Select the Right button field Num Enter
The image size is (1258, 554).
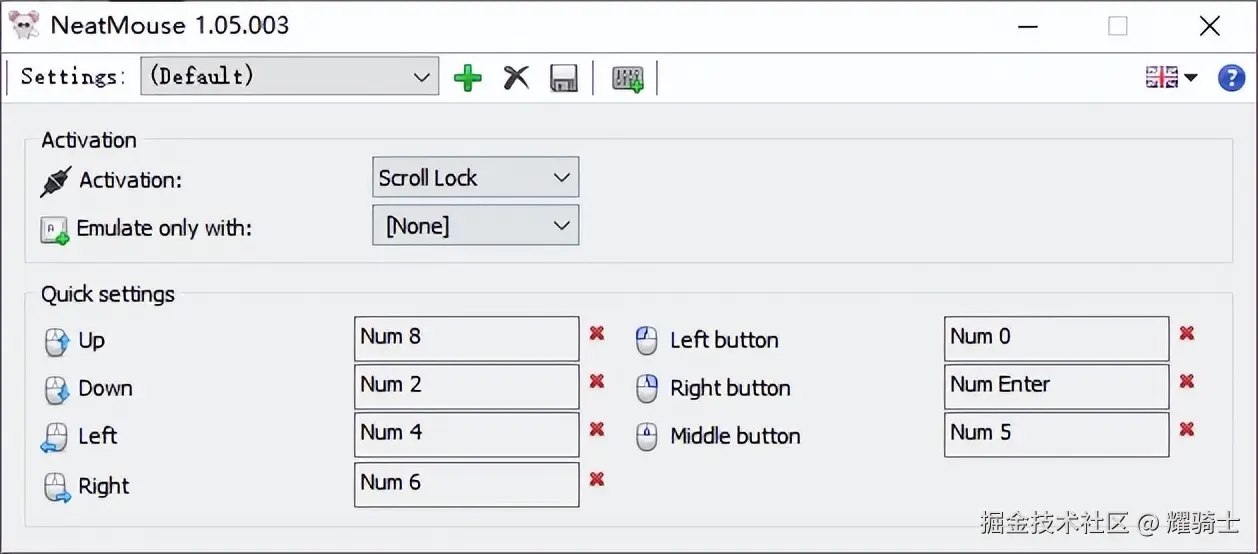[1056, 386]
